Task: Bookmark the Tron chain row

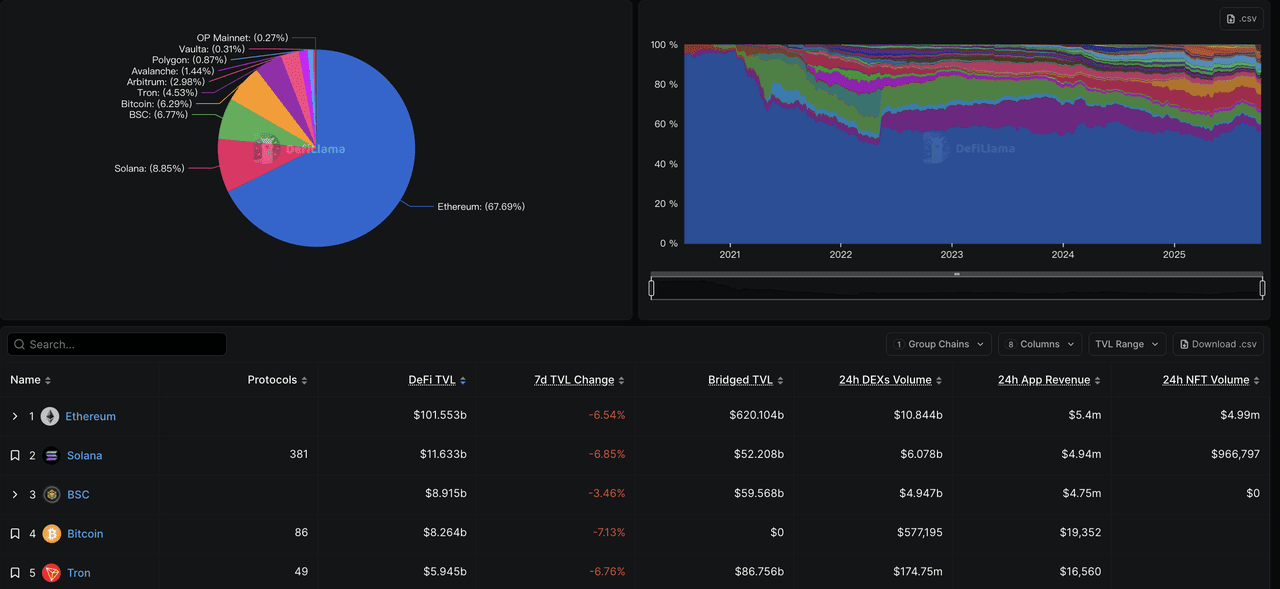Action: (x=15, y=573)
